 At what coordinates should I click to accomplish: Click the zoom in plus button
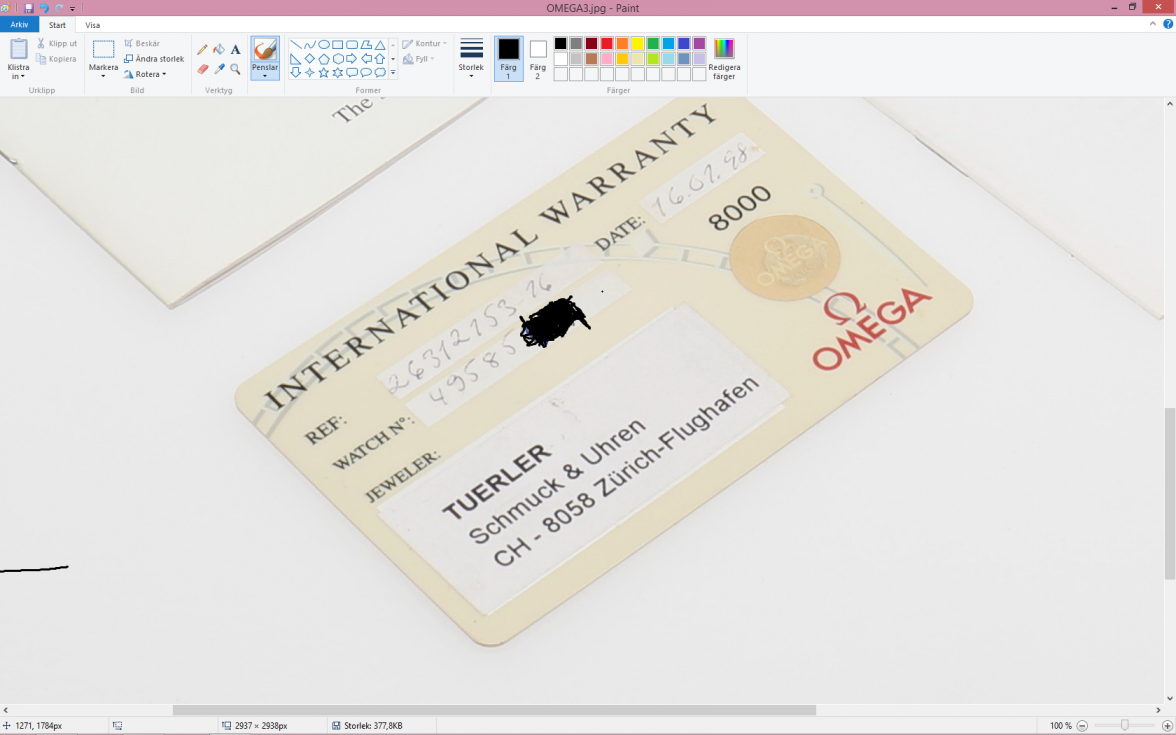tap(1167, 726)
